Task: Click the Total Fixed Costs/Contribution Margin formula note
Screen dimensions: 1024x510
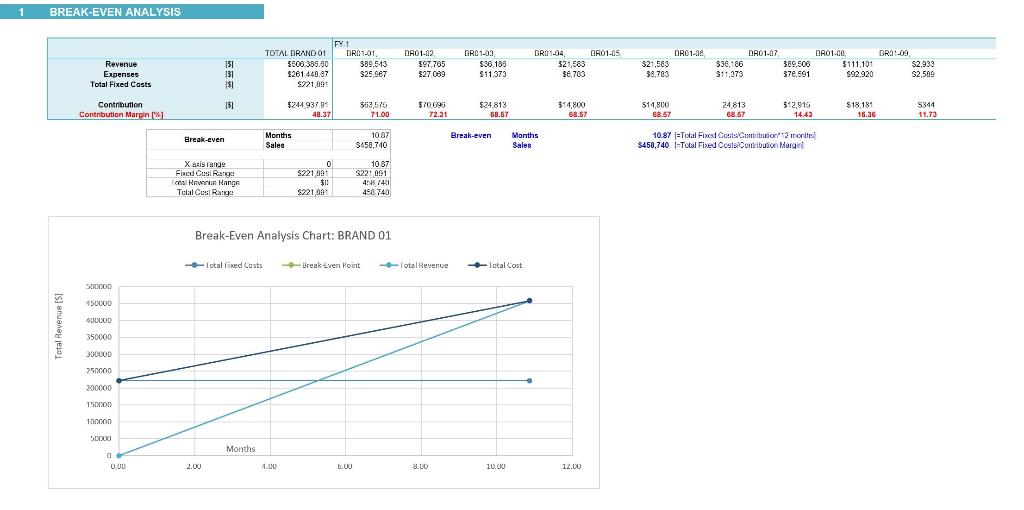Action: [739, 145]
